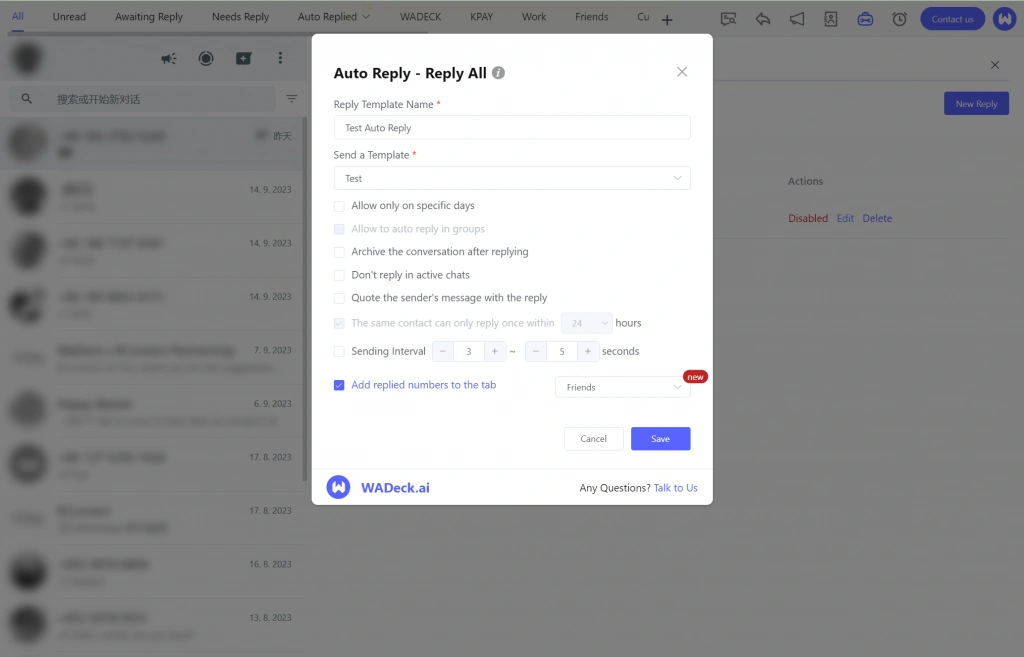Open the quick reply search icon in top bar
Screen dimensions: 1024x657
tap(728, 17)
